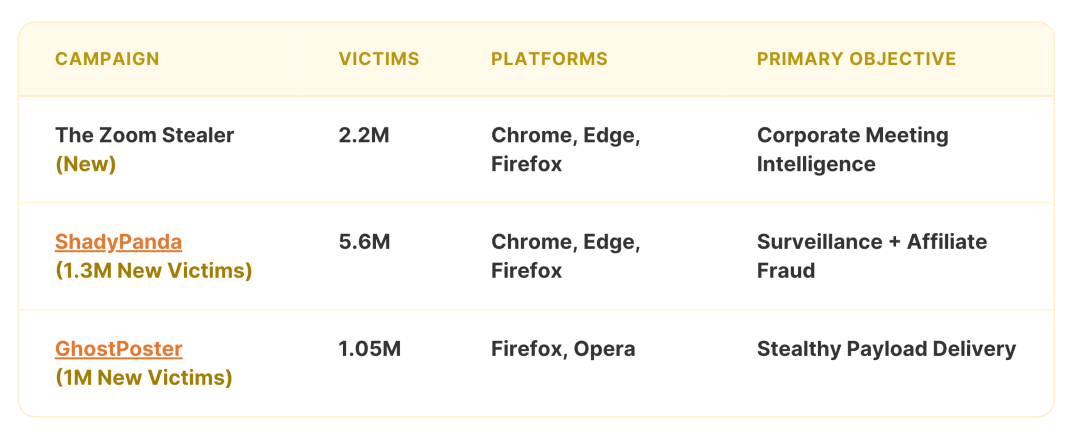Open the ShadyPanda campaign link
The height and width of the screenshot is (439, 1080).
tap(118, 242)
